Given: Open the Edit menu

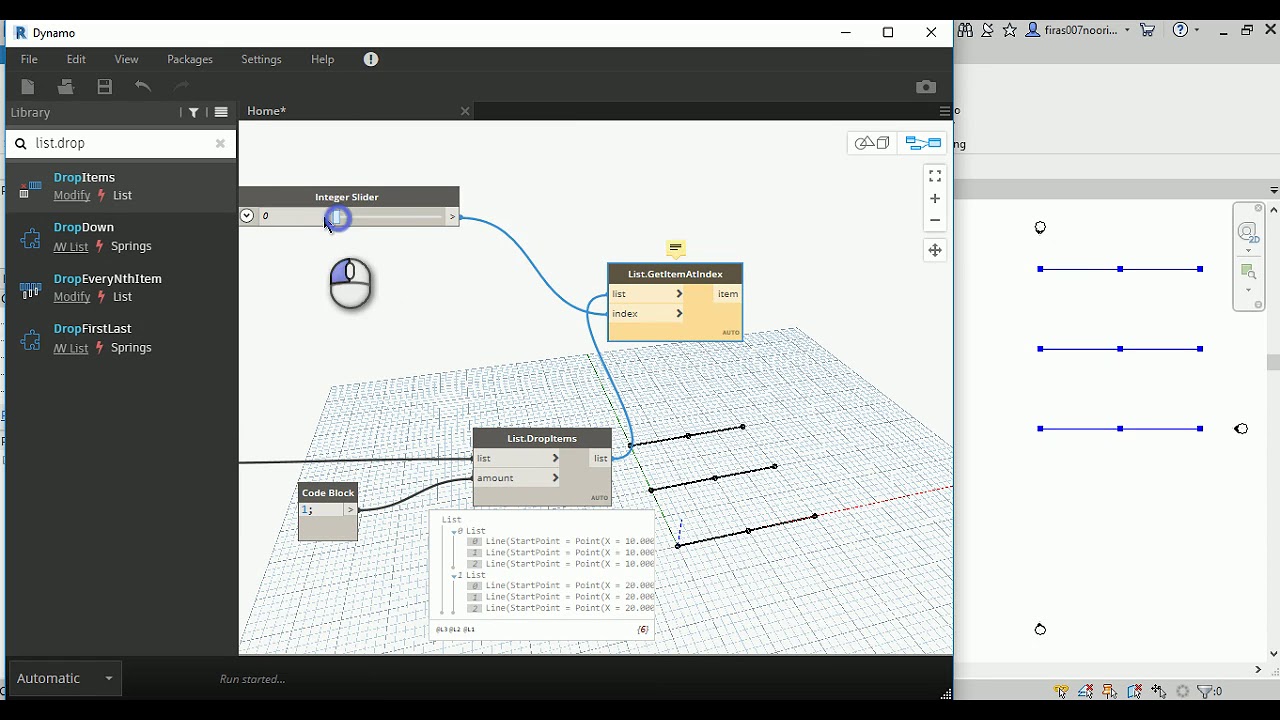Looking at the screenshot, I should pyautogui.click(x=76, y=59).
